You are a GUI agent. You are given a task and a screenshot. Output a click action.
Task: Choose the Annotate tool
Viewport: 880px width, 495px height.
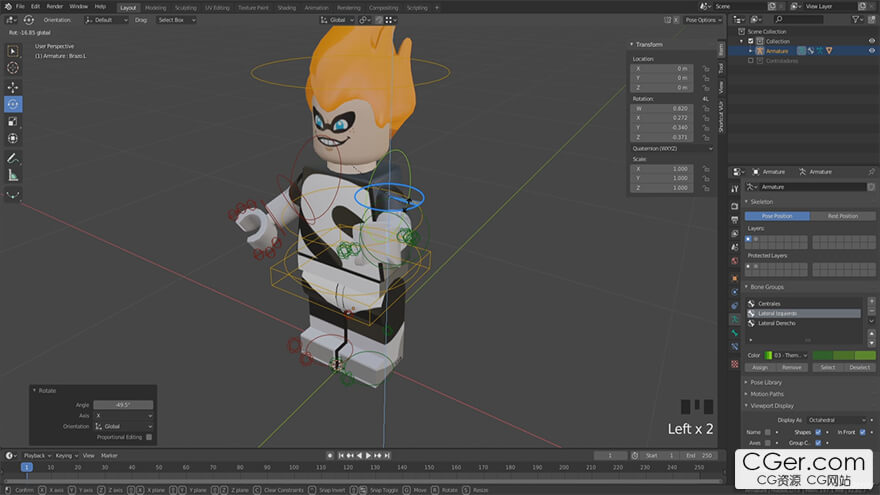tap(12, 158)
